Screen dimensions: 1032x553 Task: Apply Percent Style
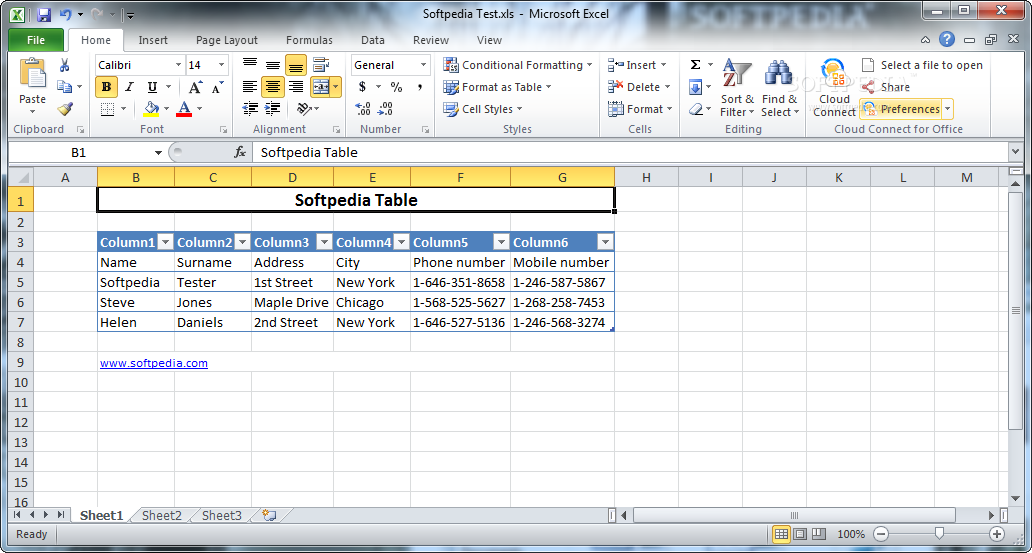tap(396, 87)
